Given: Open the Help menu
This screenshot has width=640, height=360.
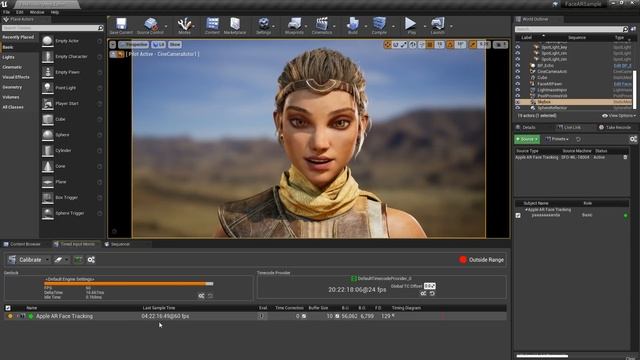Looking at the screenshot, I should [55, 12].
